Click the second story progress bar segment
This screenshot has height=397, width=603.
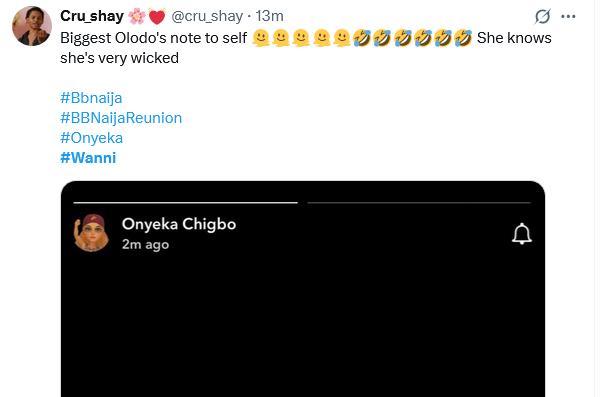[419, 202]
